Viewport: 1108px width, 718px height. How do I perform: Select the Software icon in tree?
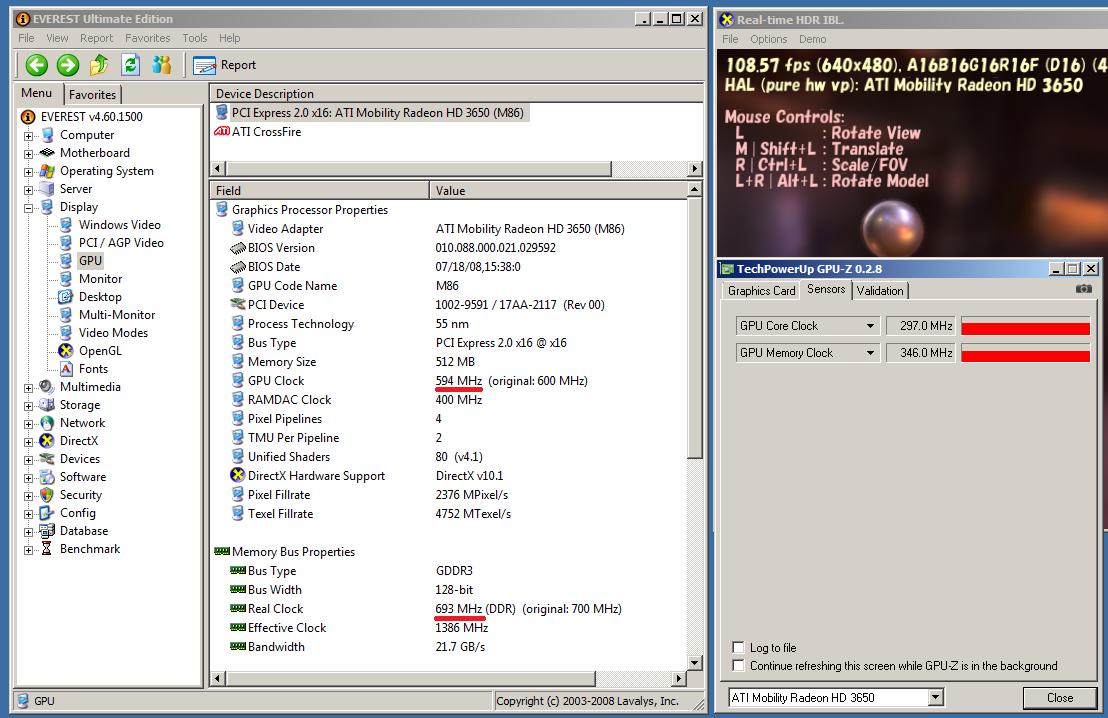click(x=47, y=476)
